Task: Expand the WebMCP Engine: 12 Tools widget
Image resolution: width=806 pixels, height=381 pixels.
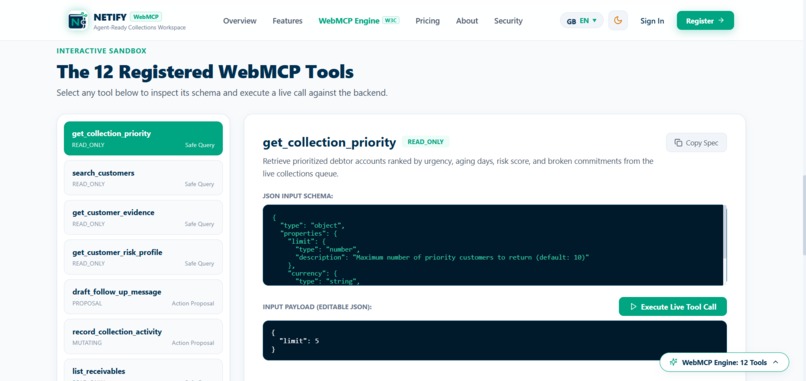Action: pos(724,362)
